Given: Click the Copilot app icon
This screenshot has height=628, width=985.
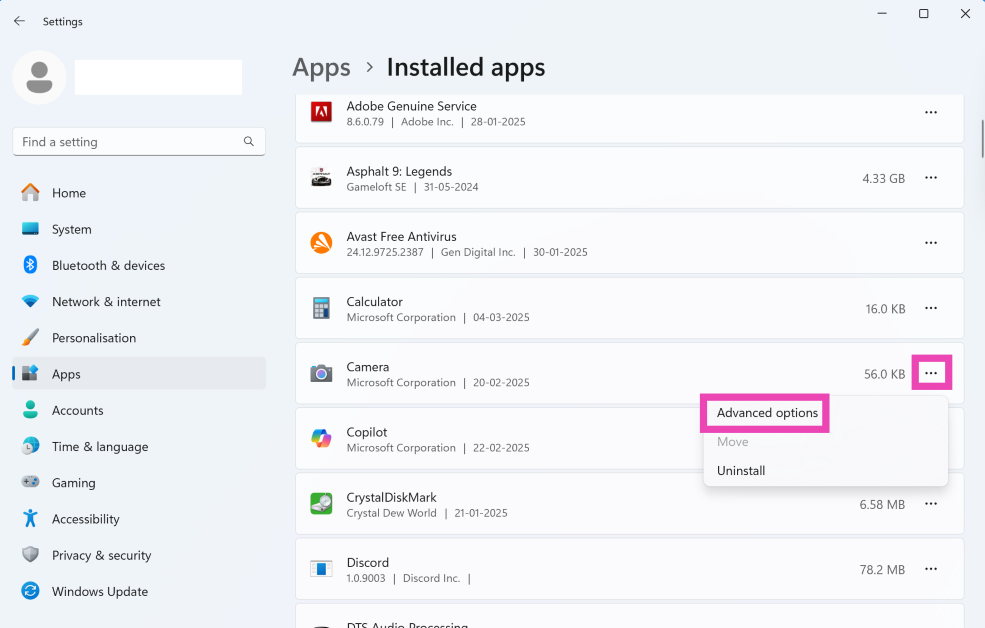Looking at the screenshot, I should tap(321, 439).
